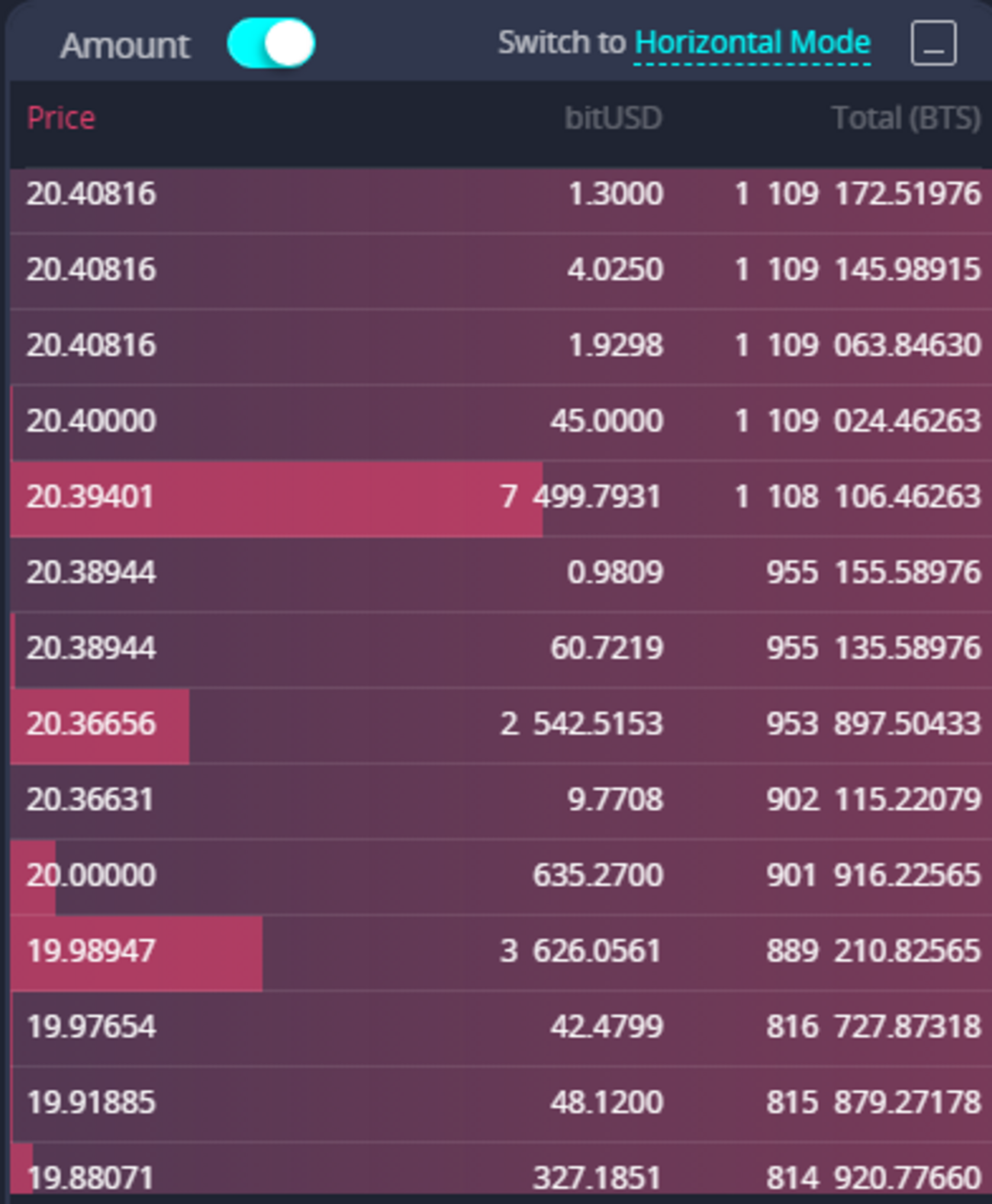
Task: Click the collapse order book icon
Action: [932, 43]
